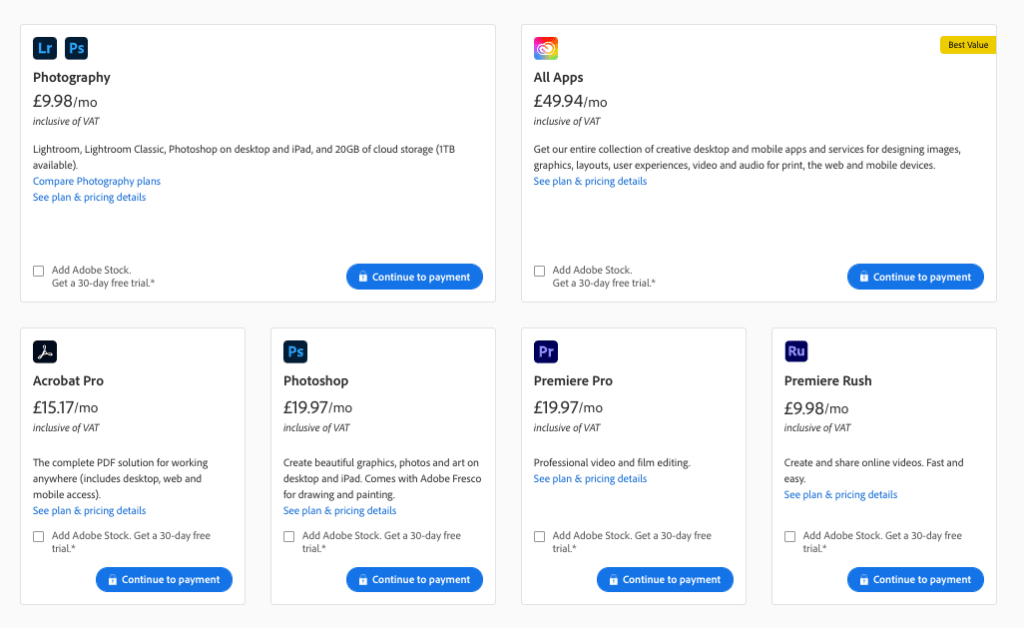View All Apps plan & pricing details
This screenshot has height=628, width=1024.
click(x=590, y=181)
